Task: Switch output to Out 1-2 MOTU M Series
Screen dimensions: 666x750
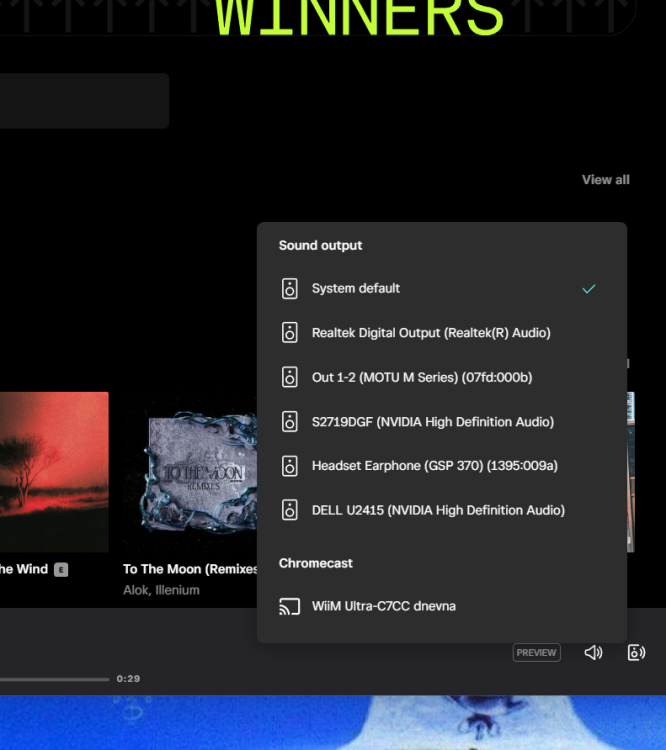Action: (x=421, y=377)
